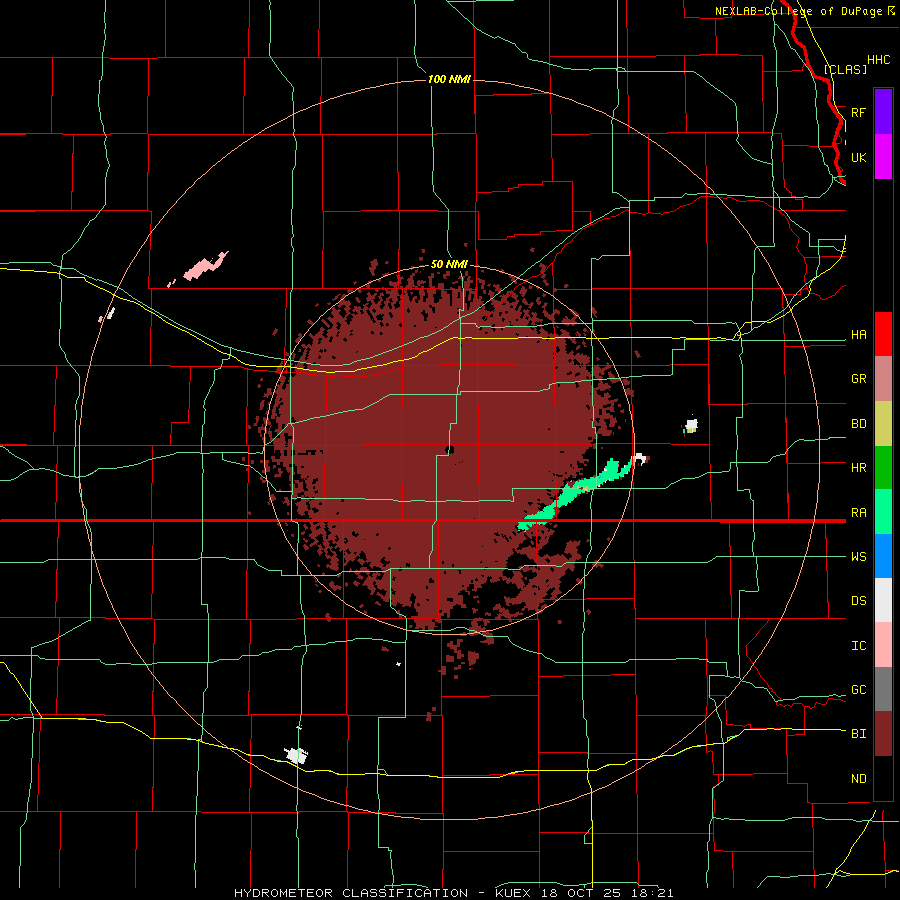The width and height of the screenshot is (900, 900).
Task: Click the DS legend label
Action: (858, 600)
